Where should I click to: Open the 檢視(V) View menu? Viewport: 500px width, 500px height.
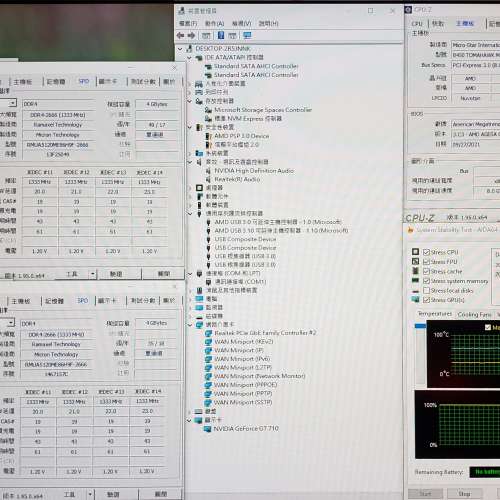pos(241,23)
